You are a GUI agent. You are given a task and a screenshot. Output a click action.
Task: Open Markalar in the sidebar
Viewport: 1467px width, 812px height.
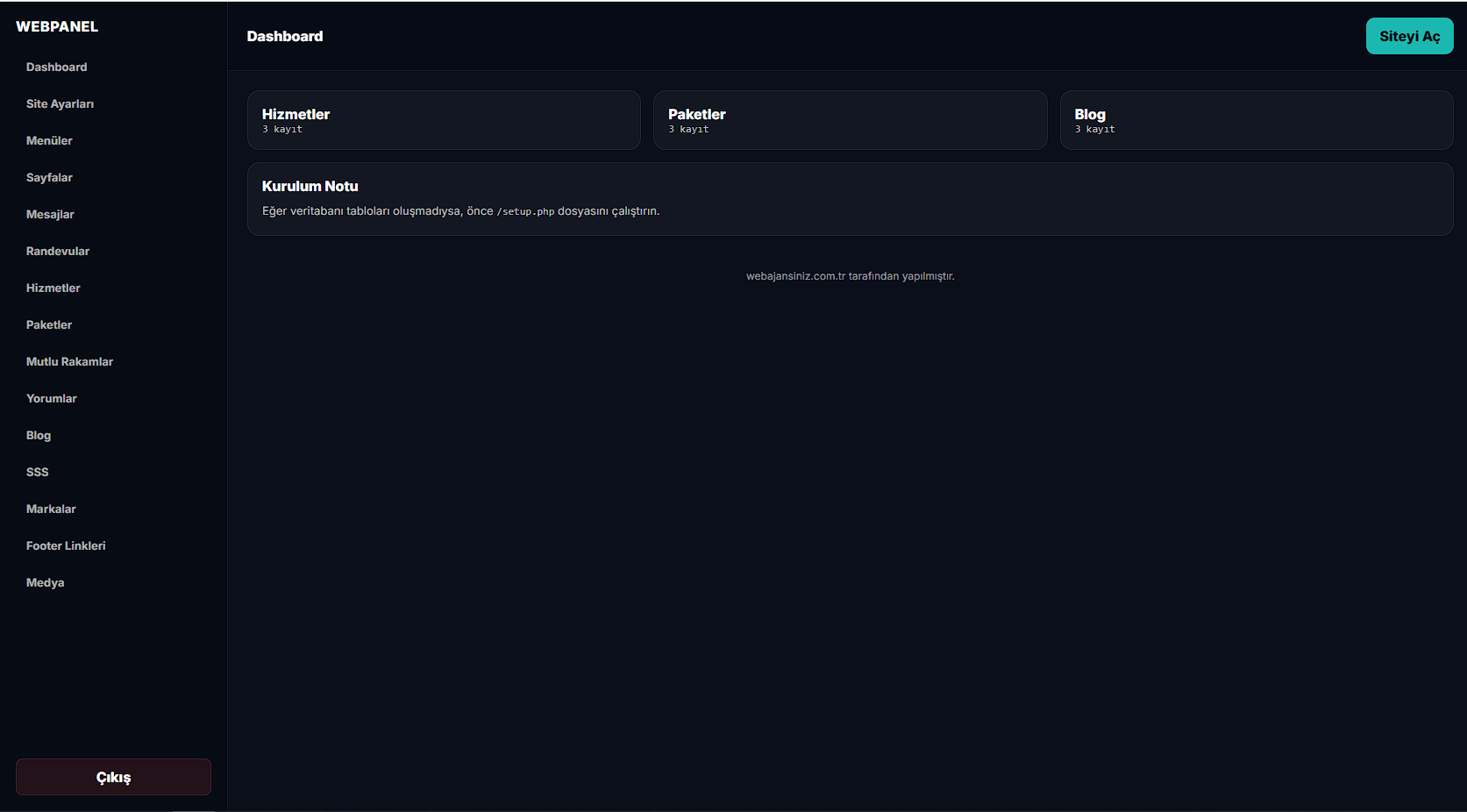(51, 509)
